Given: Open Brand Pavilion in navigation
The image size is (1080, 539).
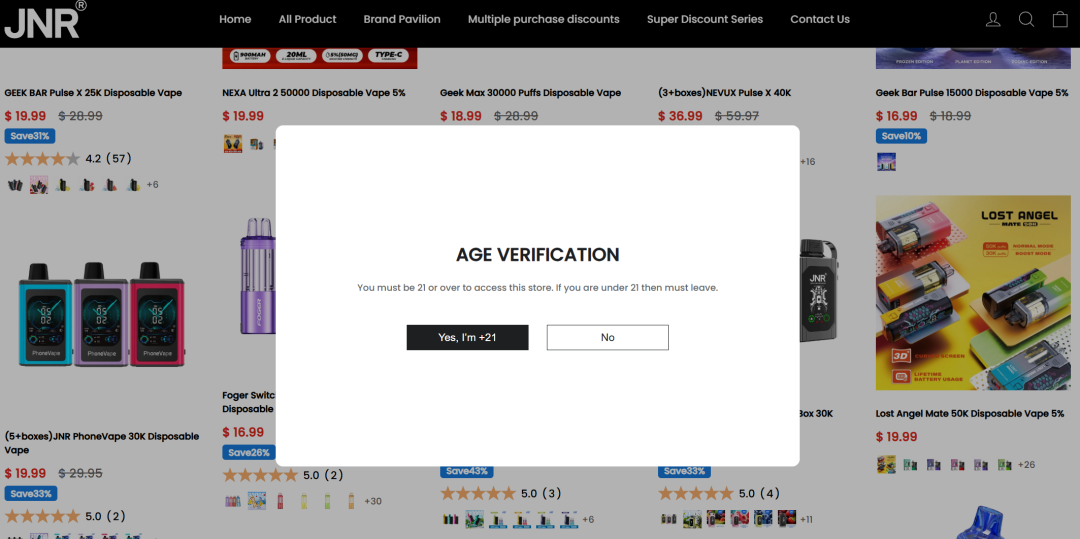Looking at the screenshot, I should (x=402, y=19).
